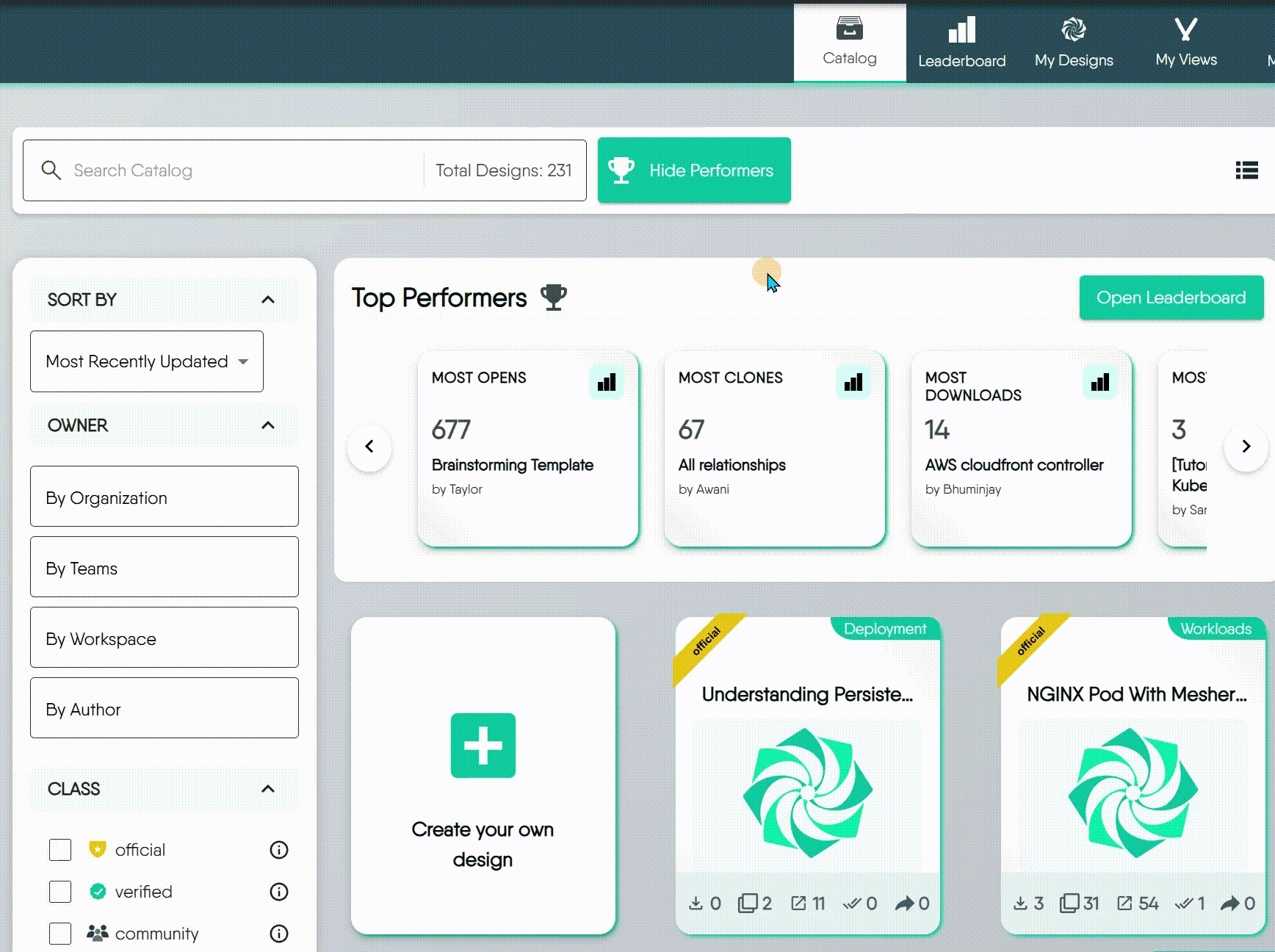Click the download icon on NGINX Pod card
Viewport: 1275px width, 952px height.
point(1022,903)
